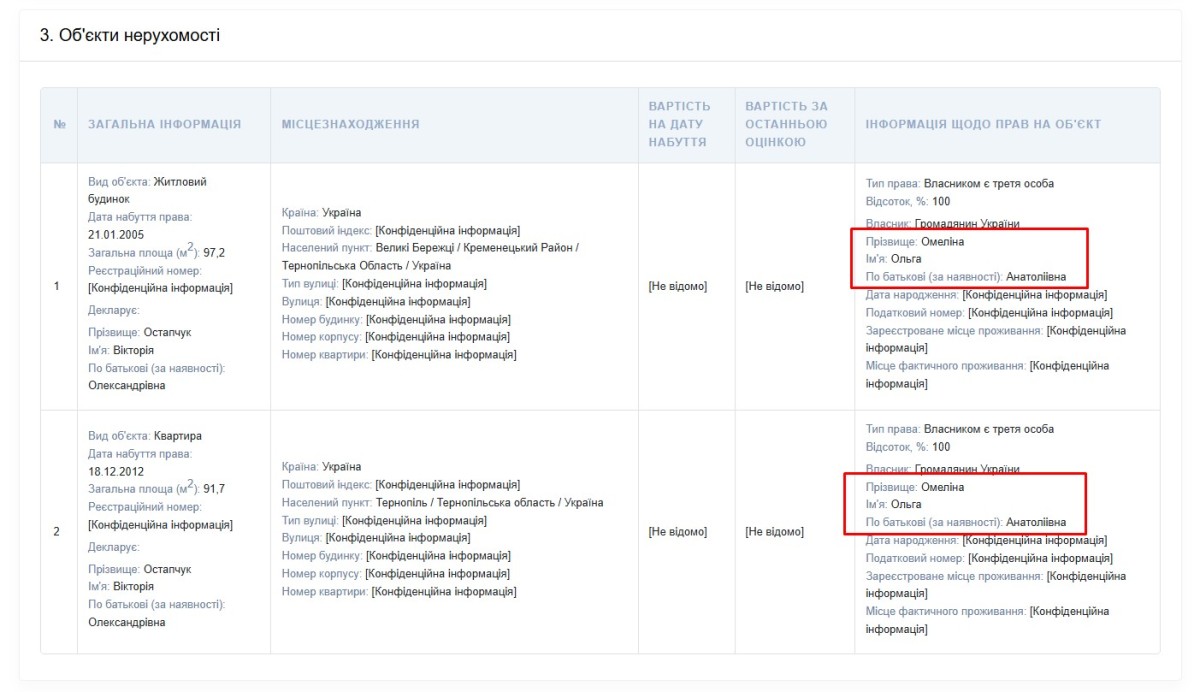
Task: Click the locality "Великі Бережці / Кременецький Район"
Action: click(x=477, y=248)
